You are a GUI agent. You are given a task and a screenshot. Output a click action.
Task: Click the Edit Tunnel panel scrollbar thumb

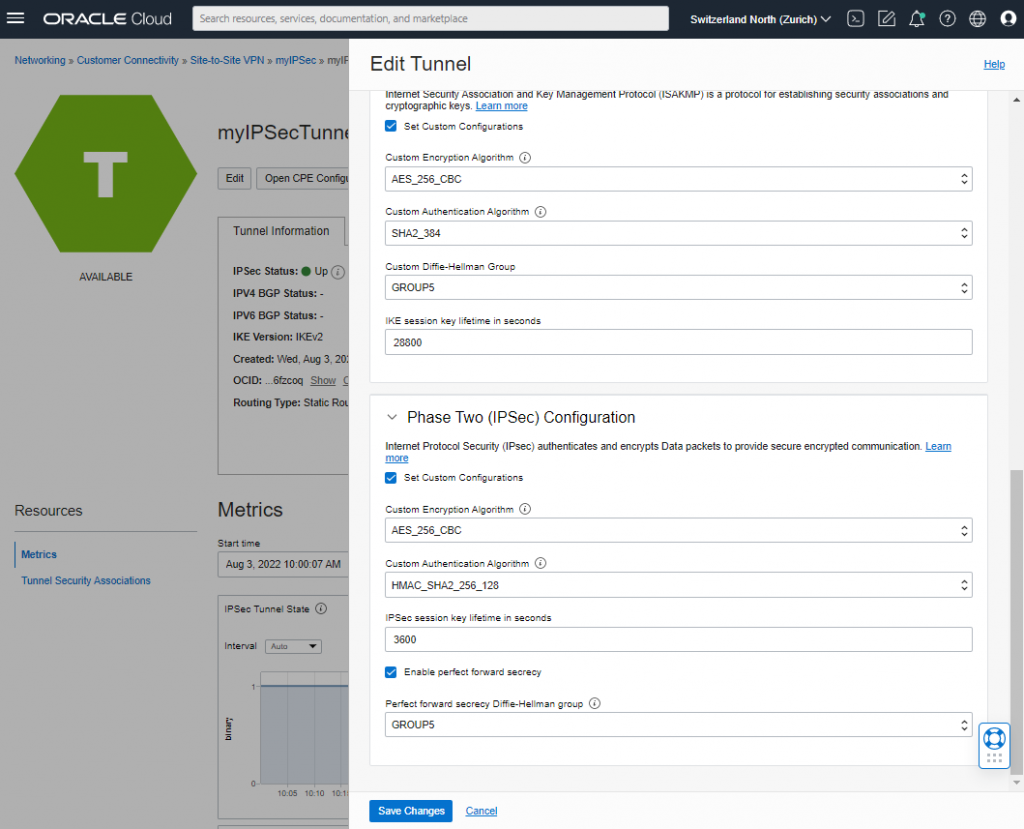point(1016,621)
